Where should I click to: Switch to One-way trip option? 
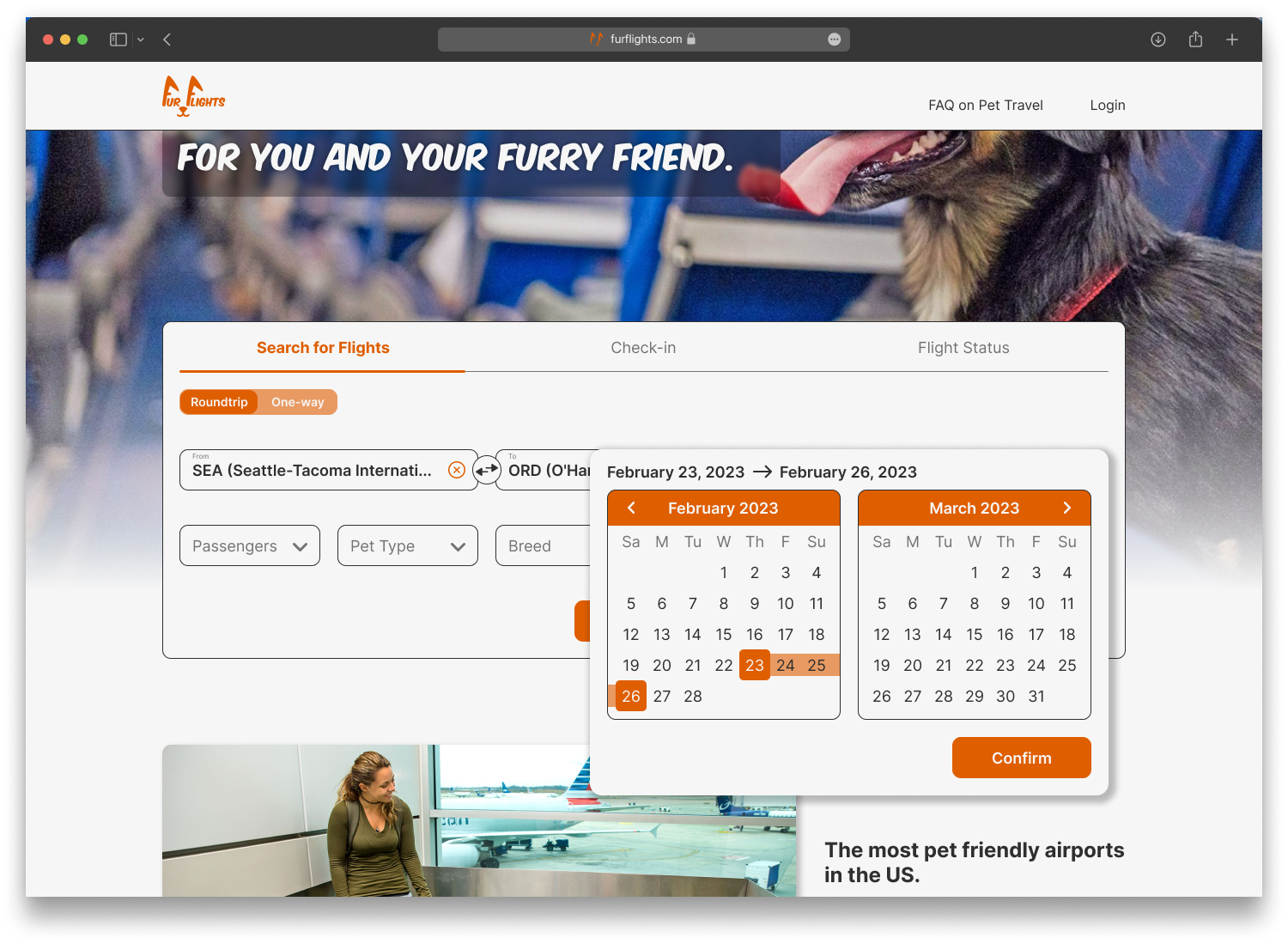[x=298, y=402]
